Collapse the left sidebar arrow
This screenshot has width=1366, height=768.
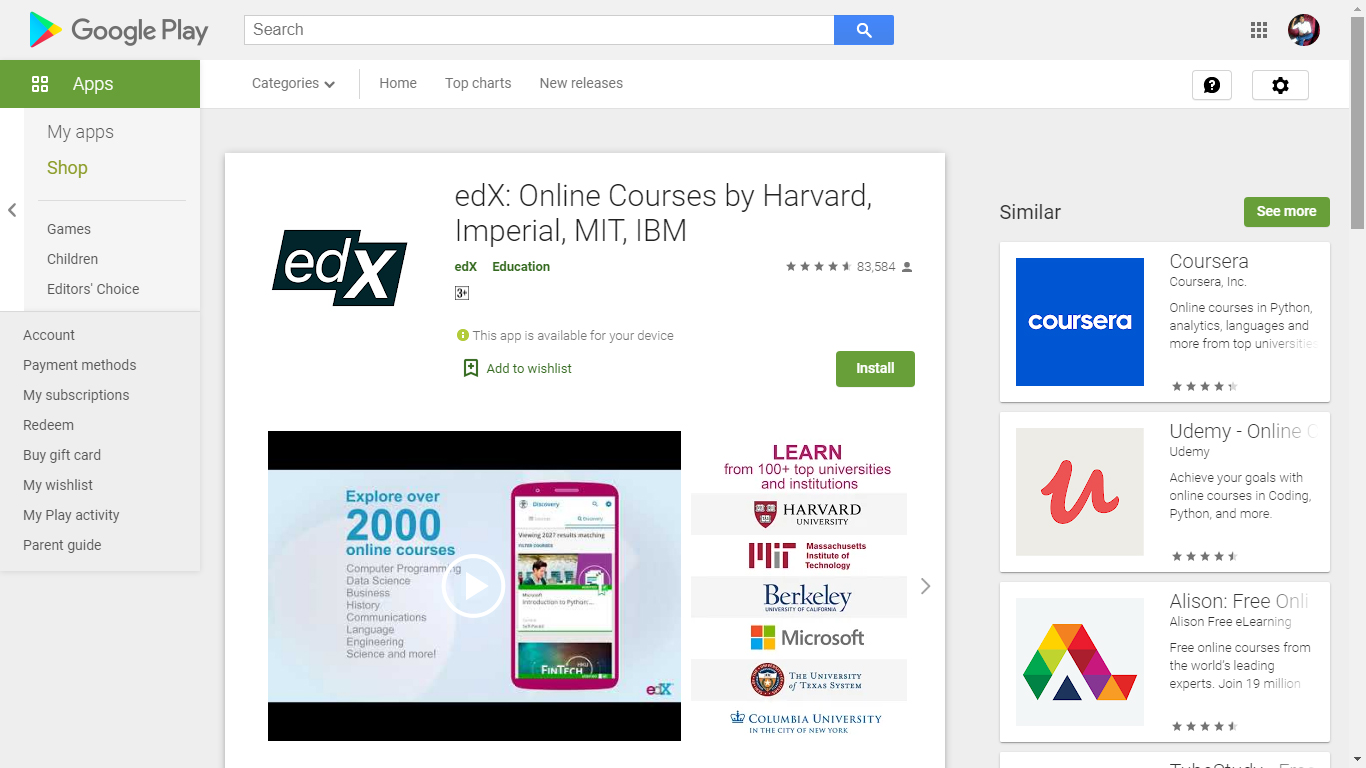12,210
